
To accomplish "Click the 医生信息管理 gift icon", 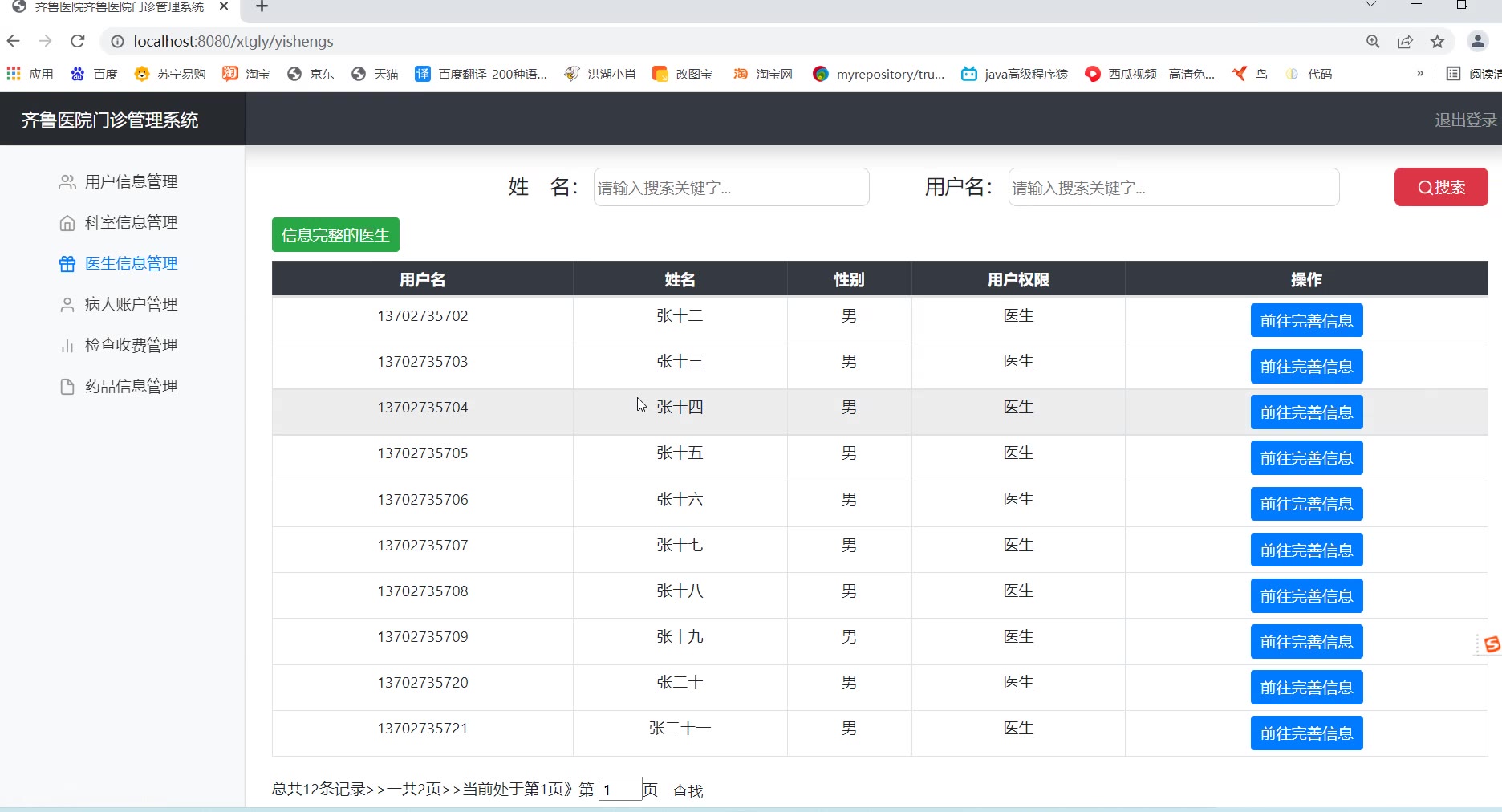I will coord(67,264).
